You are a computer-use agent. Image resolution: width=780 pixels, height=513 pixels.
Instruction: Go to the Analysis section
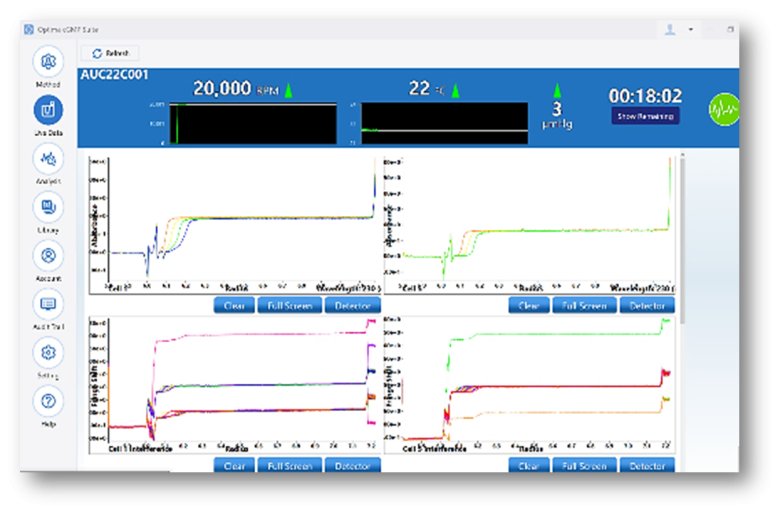click(x=48, y=158)
